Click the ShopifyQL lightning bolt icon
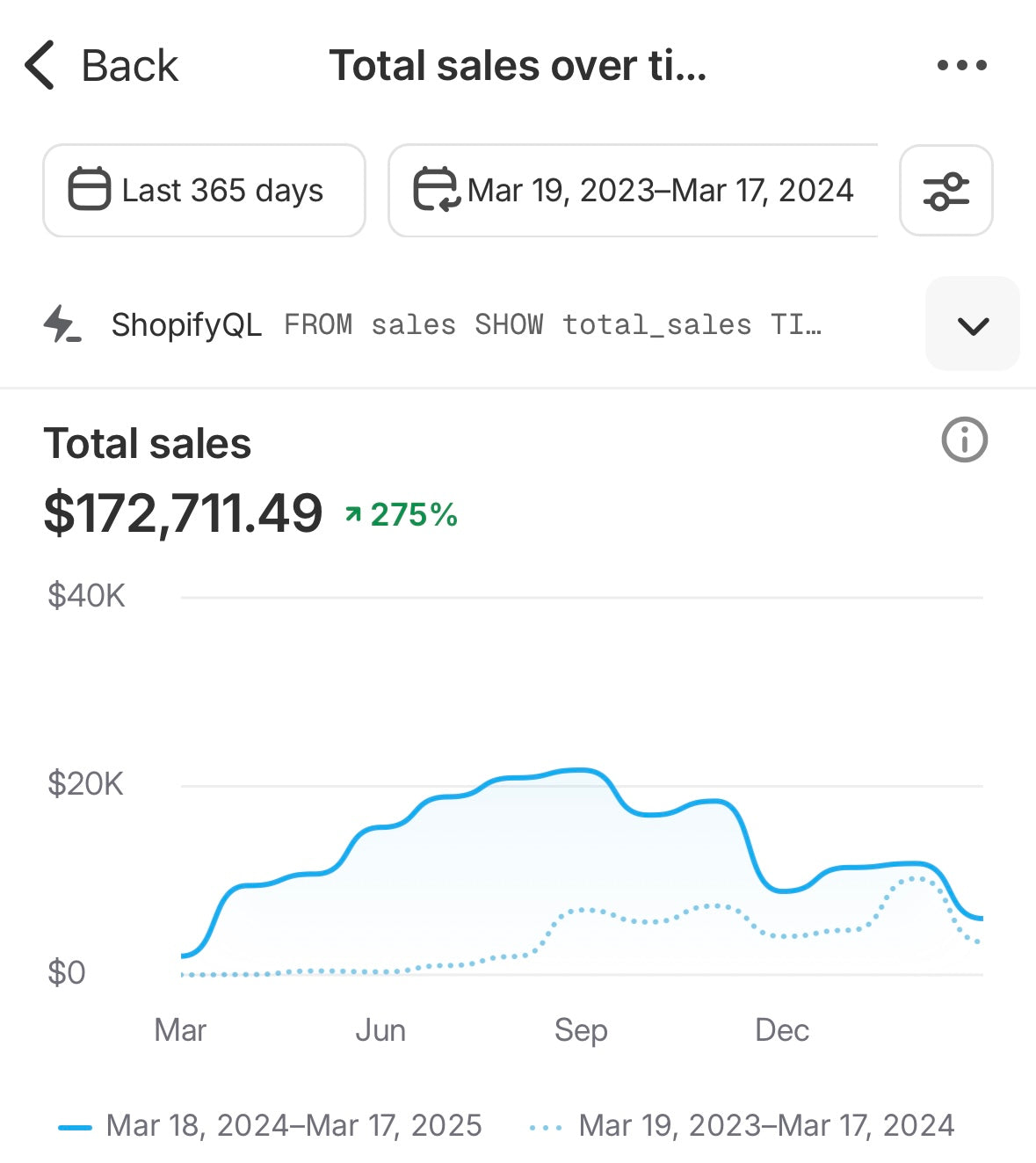The height and width of the screenshot is (1163, 1036). (x=62, y=324)
